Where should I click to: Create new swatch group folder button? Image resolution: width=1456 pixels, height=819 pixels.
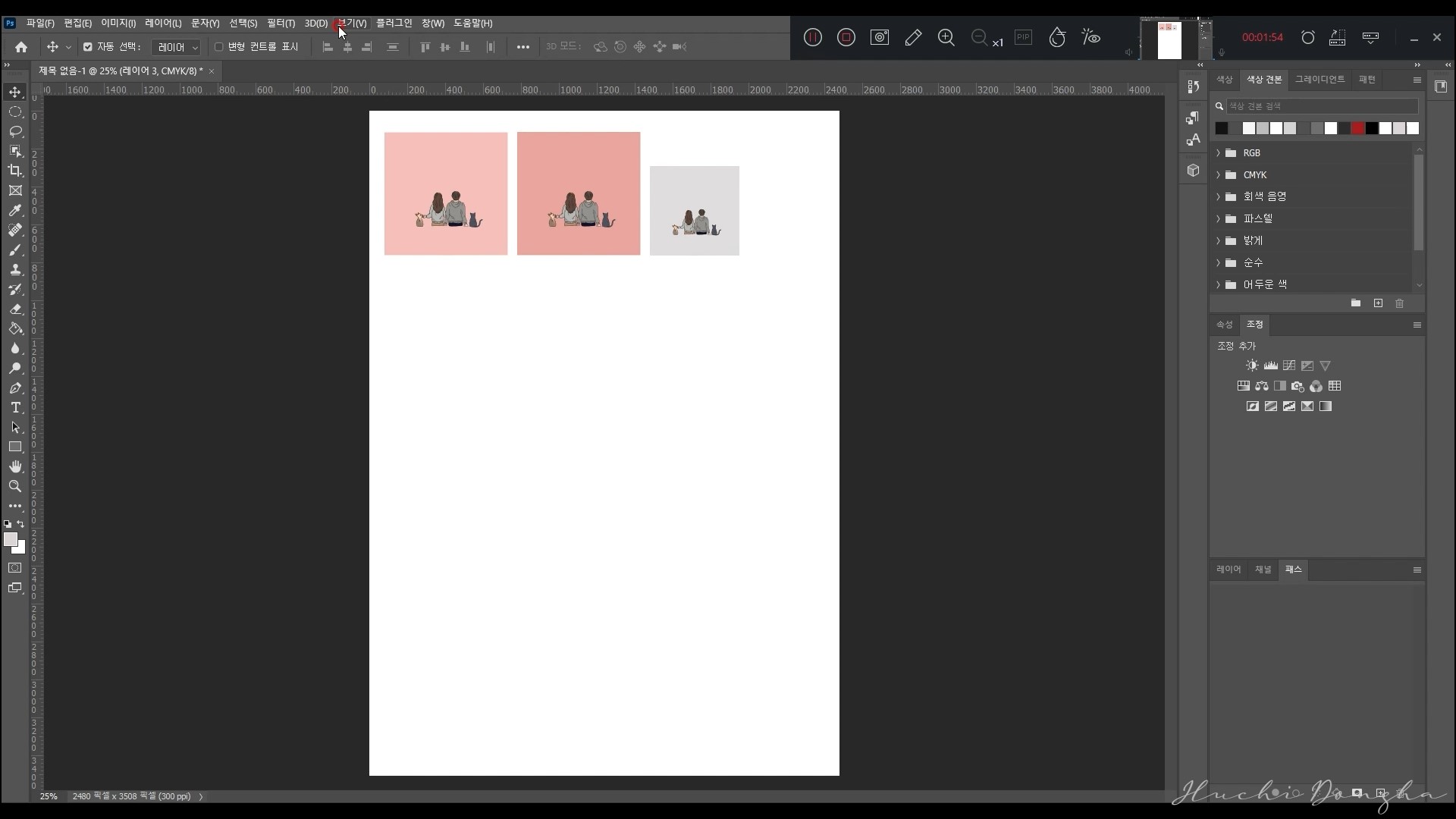(x=1356, y=303)
